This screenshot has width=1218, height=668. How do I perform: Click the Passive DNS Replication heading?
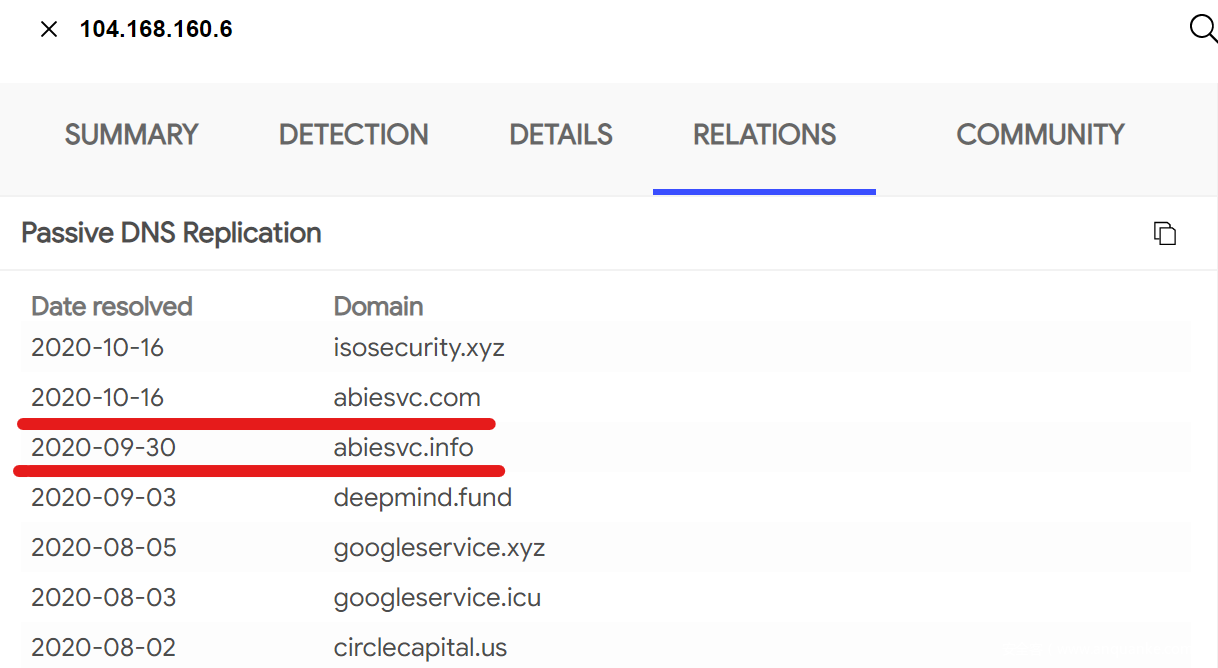tap(171, 233)
